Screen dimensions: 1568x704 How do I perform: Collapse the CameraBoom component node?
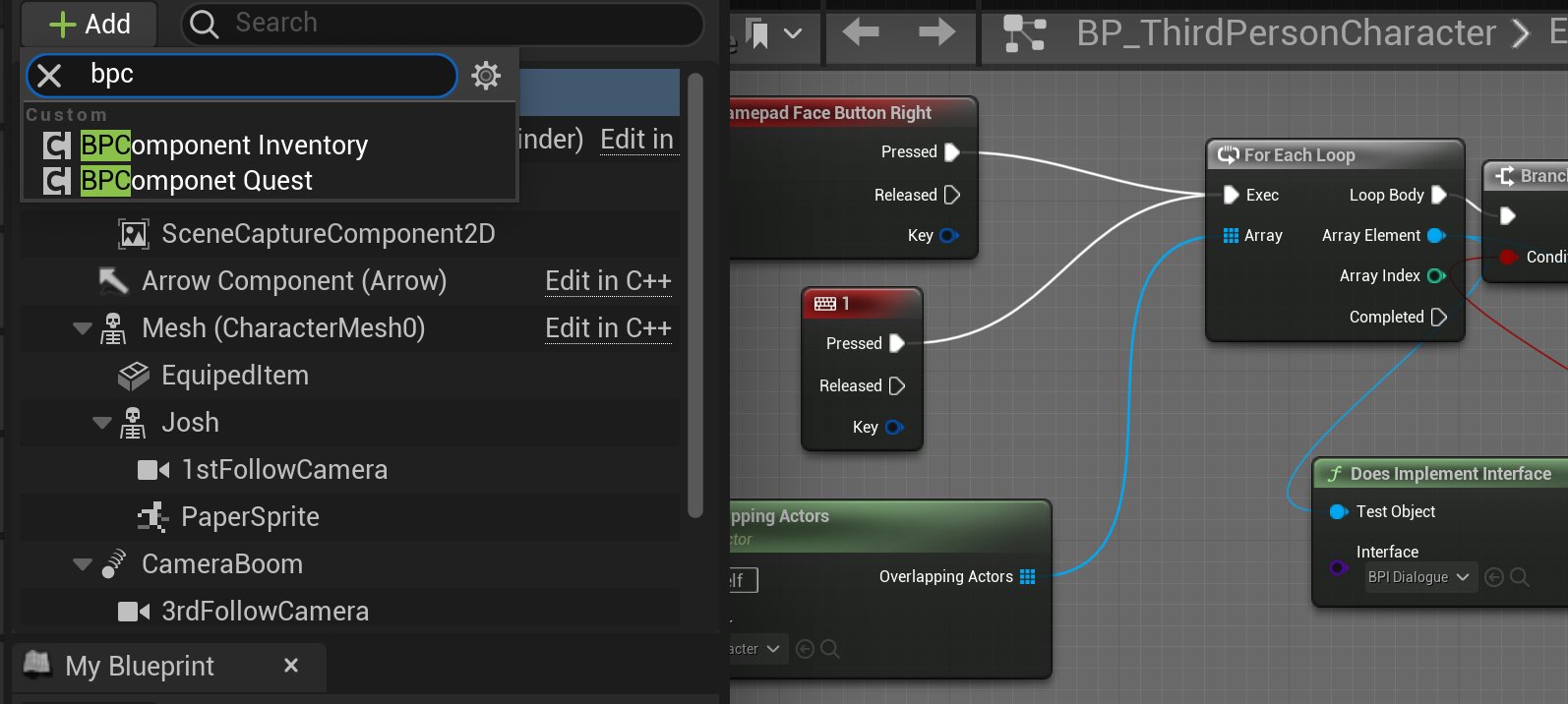(x=83, y=564)
